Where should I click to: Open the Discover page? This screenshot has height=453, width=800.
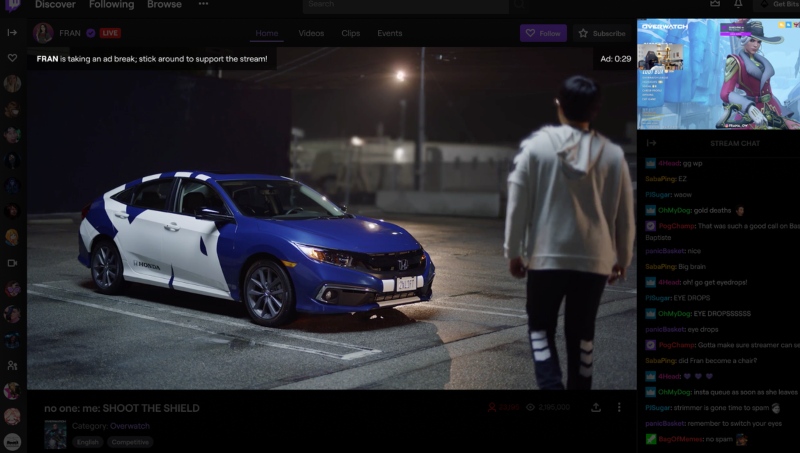(x=55, y=5)
